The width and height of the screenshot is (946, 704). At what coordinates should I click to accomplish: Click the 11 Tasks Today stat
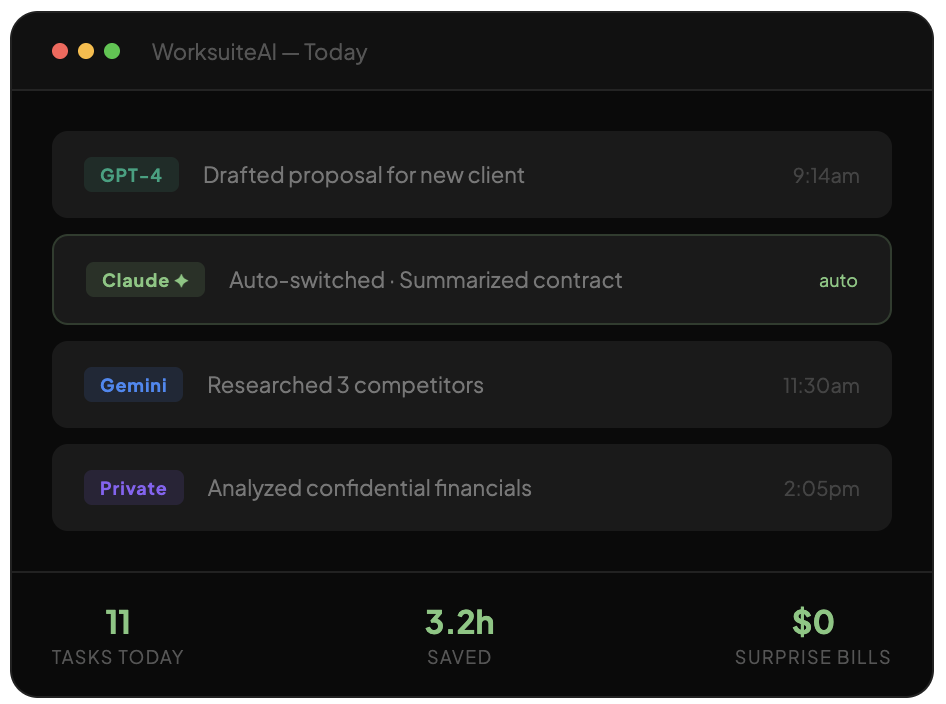[x=118, y=636]
